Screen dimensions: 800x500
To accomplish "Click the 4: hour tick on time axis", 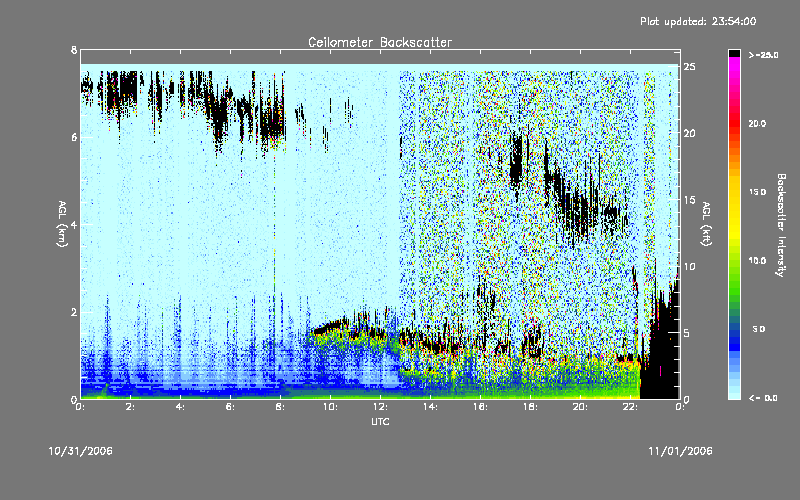I will pos(180,407).
